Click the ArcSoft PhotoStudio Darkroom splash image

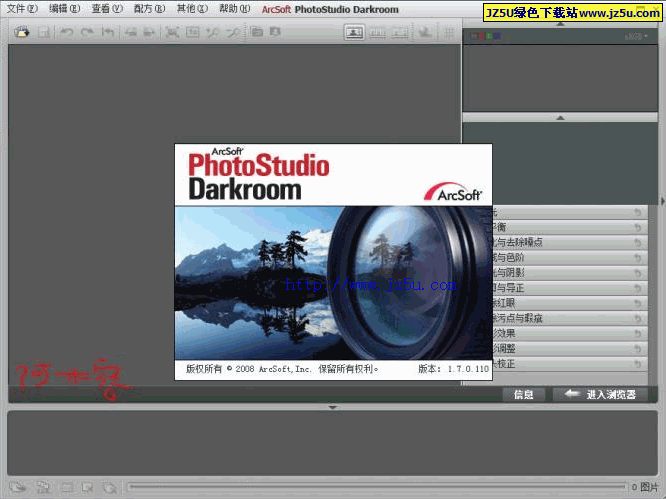point(333,262)
